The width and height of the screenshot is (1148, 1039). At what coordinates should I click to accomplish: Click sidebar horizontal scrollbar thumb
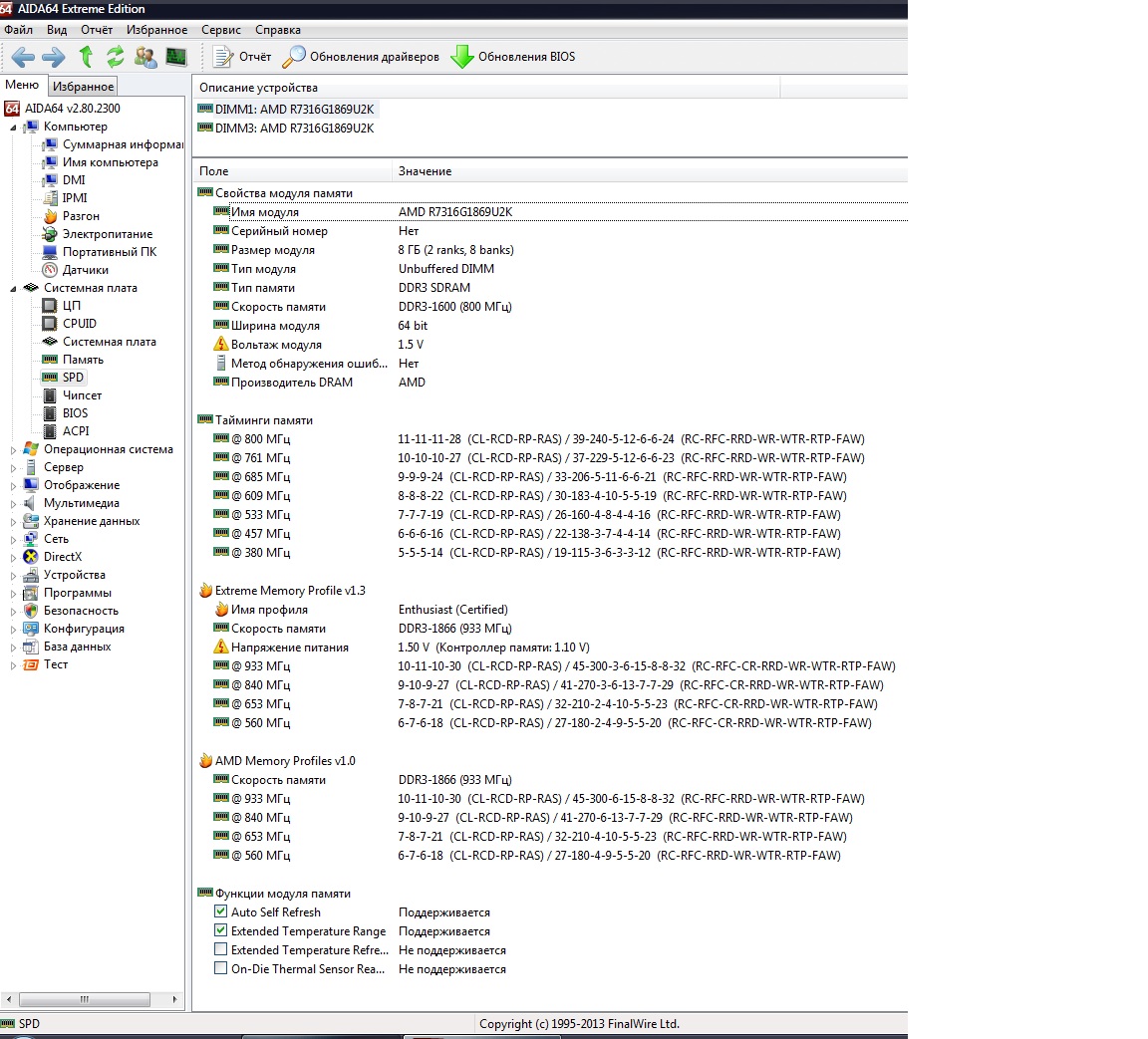click(84, 999)
